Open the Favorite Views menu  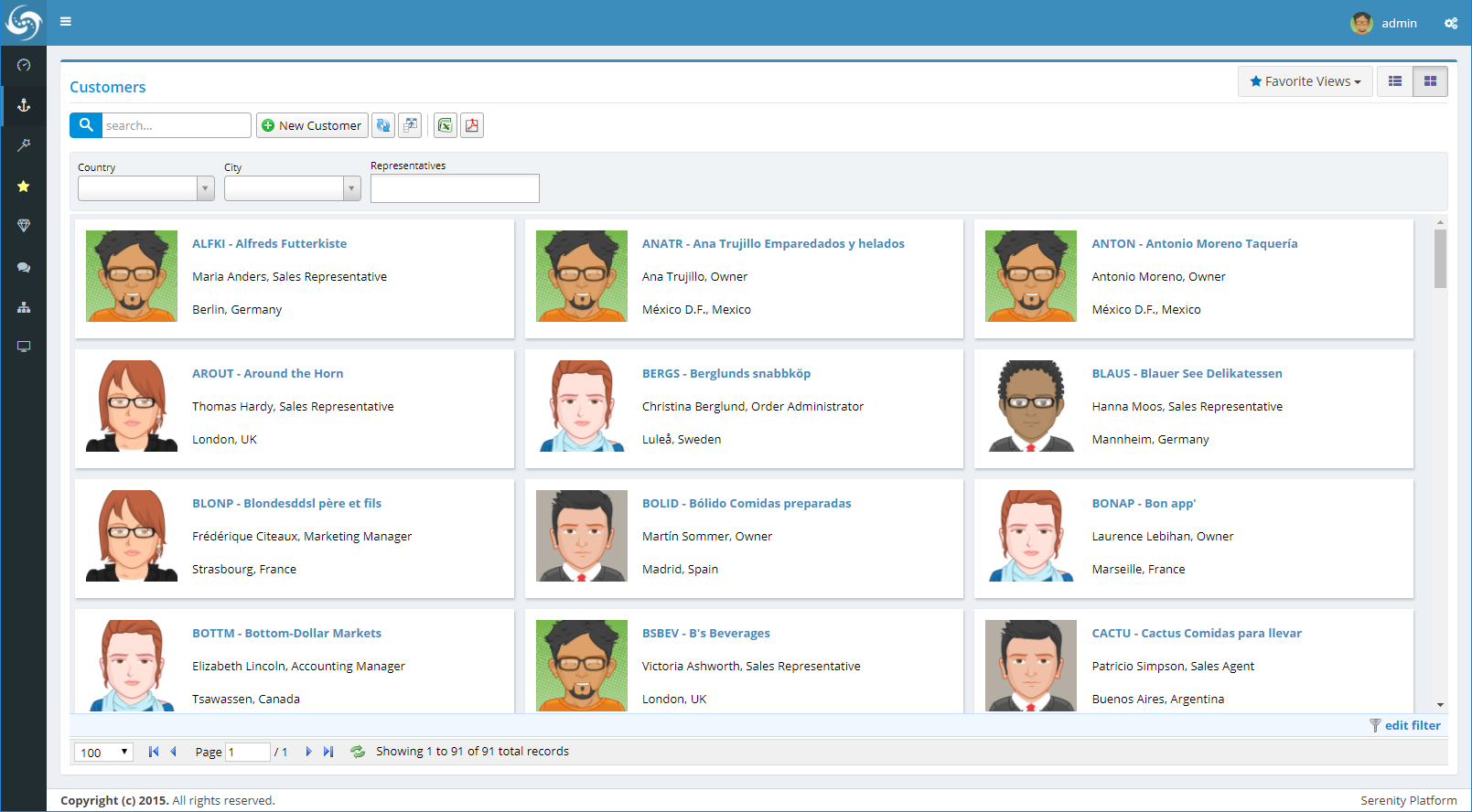click(x=1305, y=81)
